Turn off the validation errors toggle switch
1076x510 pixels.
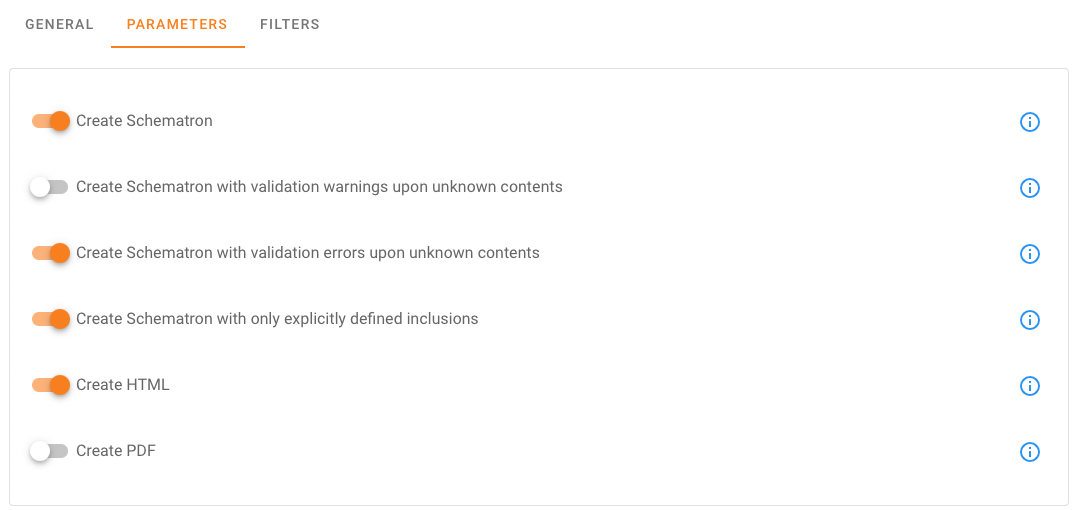tap(50, 253)
